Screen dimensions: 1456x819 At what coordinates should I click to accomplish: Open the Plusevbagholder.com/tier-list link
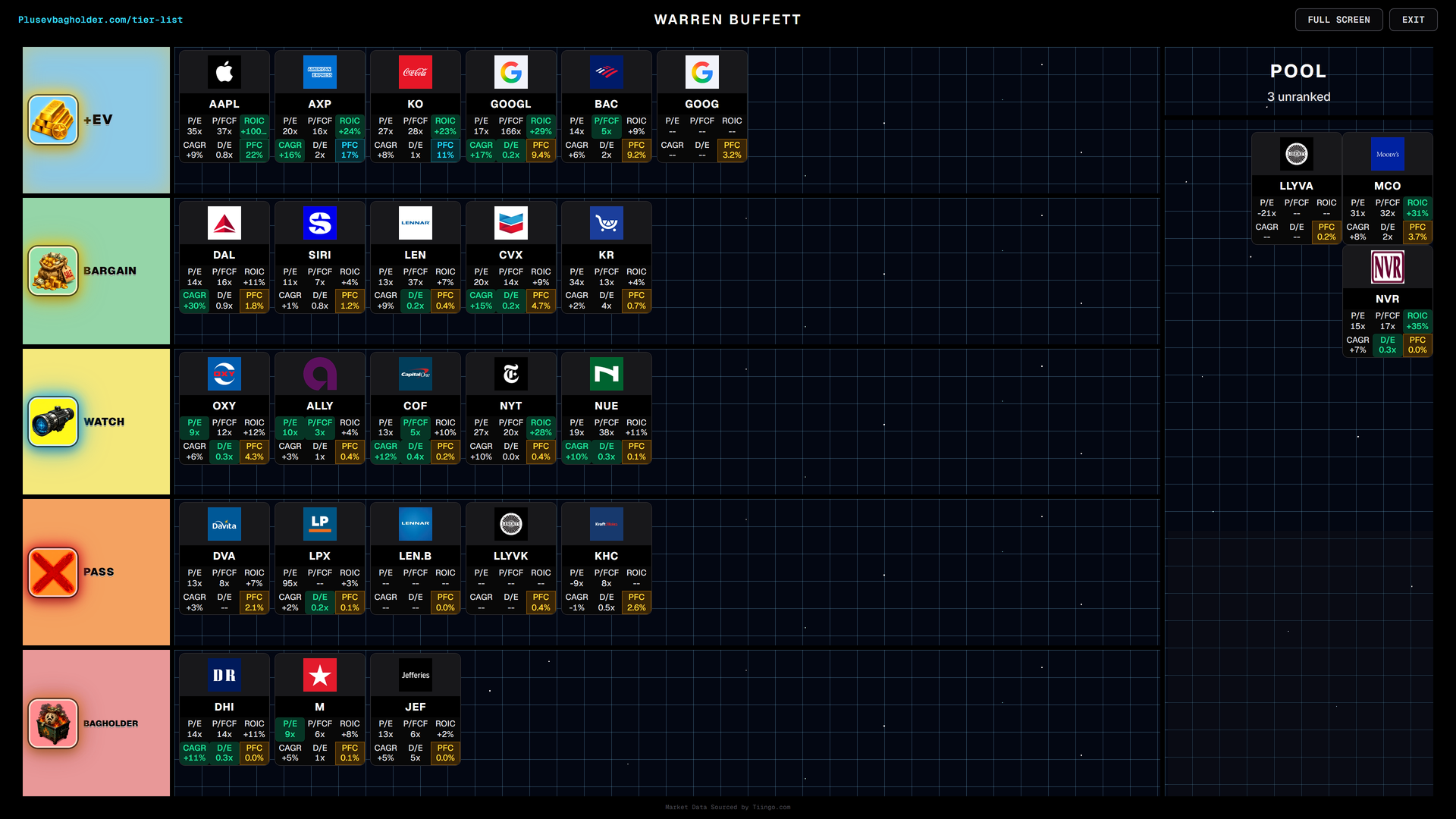(100, 20)
